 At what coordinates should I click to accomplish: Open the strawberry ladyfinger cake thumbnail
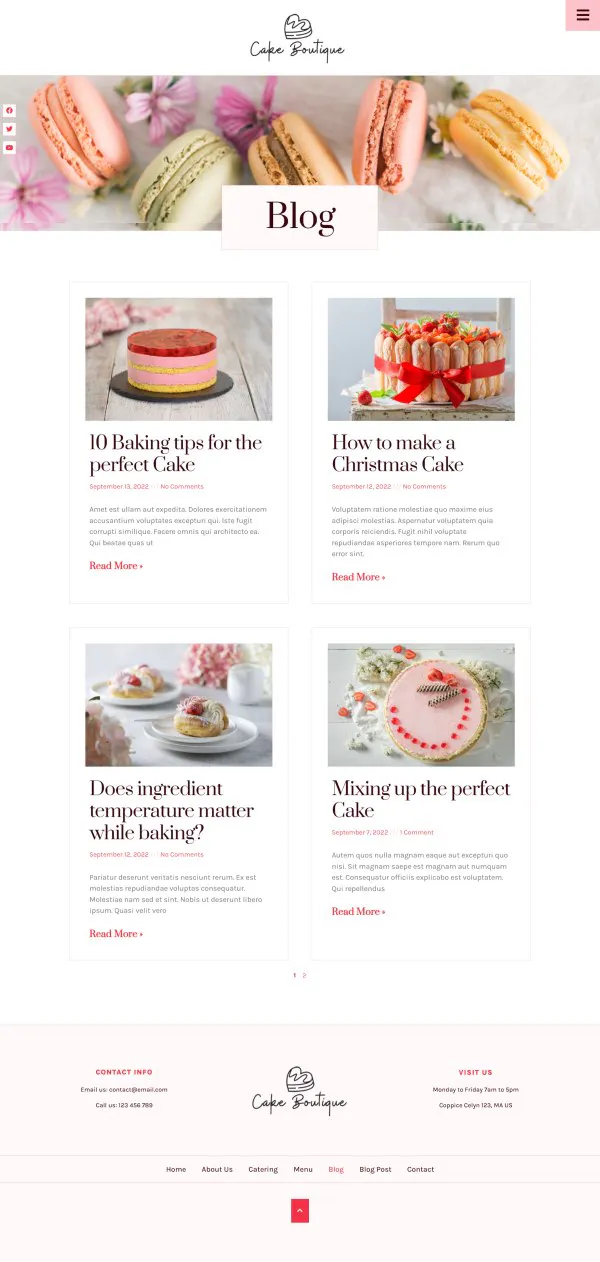[x=421, y=359]
